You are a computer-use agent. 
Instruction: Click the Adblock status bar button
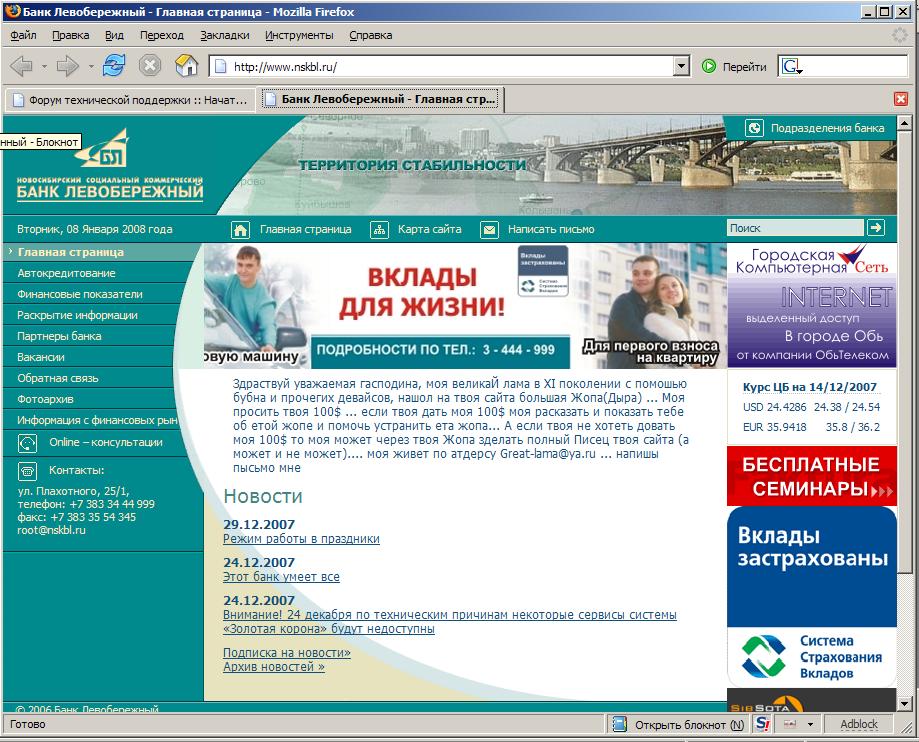859,724
